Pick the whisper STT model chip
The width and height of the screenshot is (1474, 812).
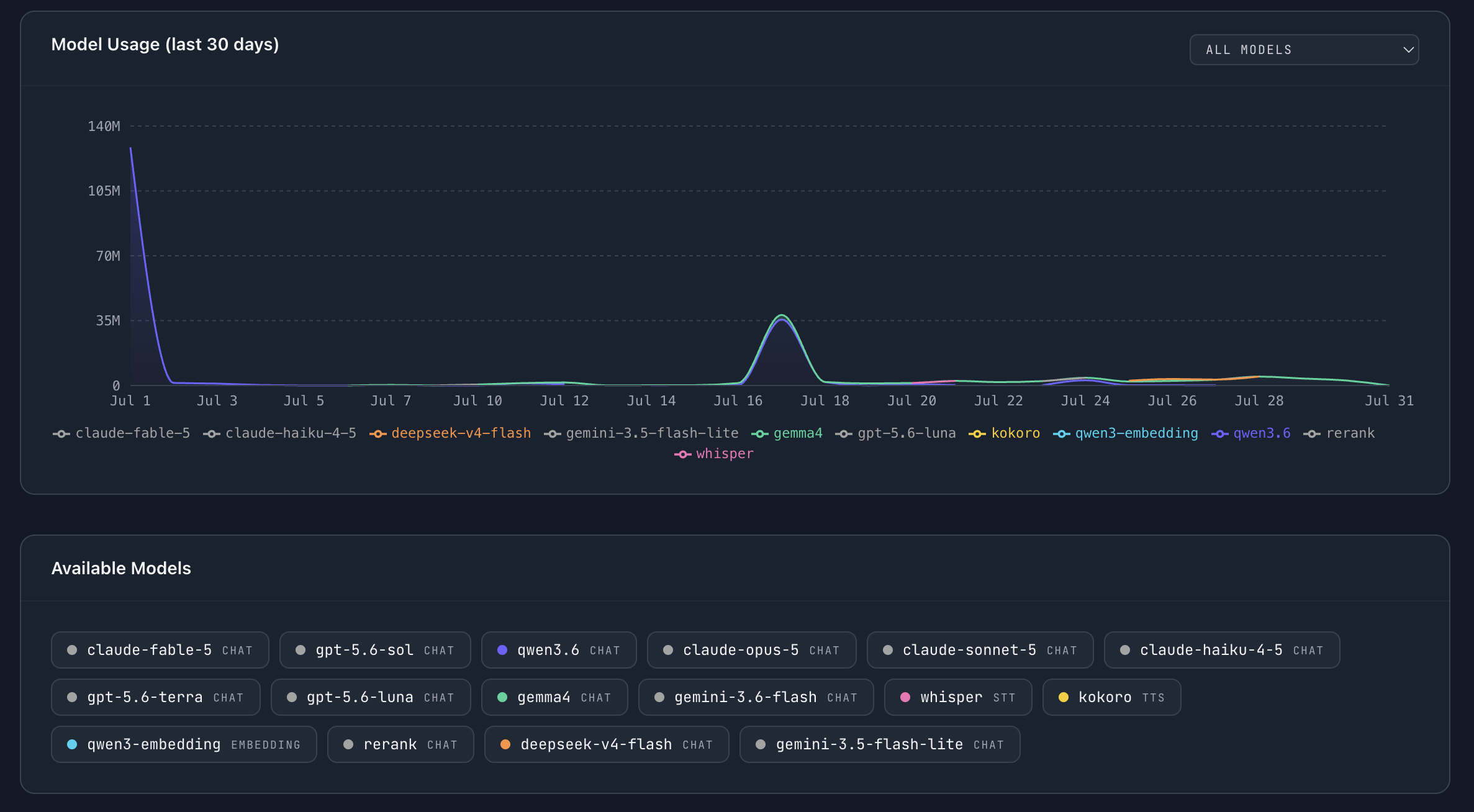pos(958,697)
